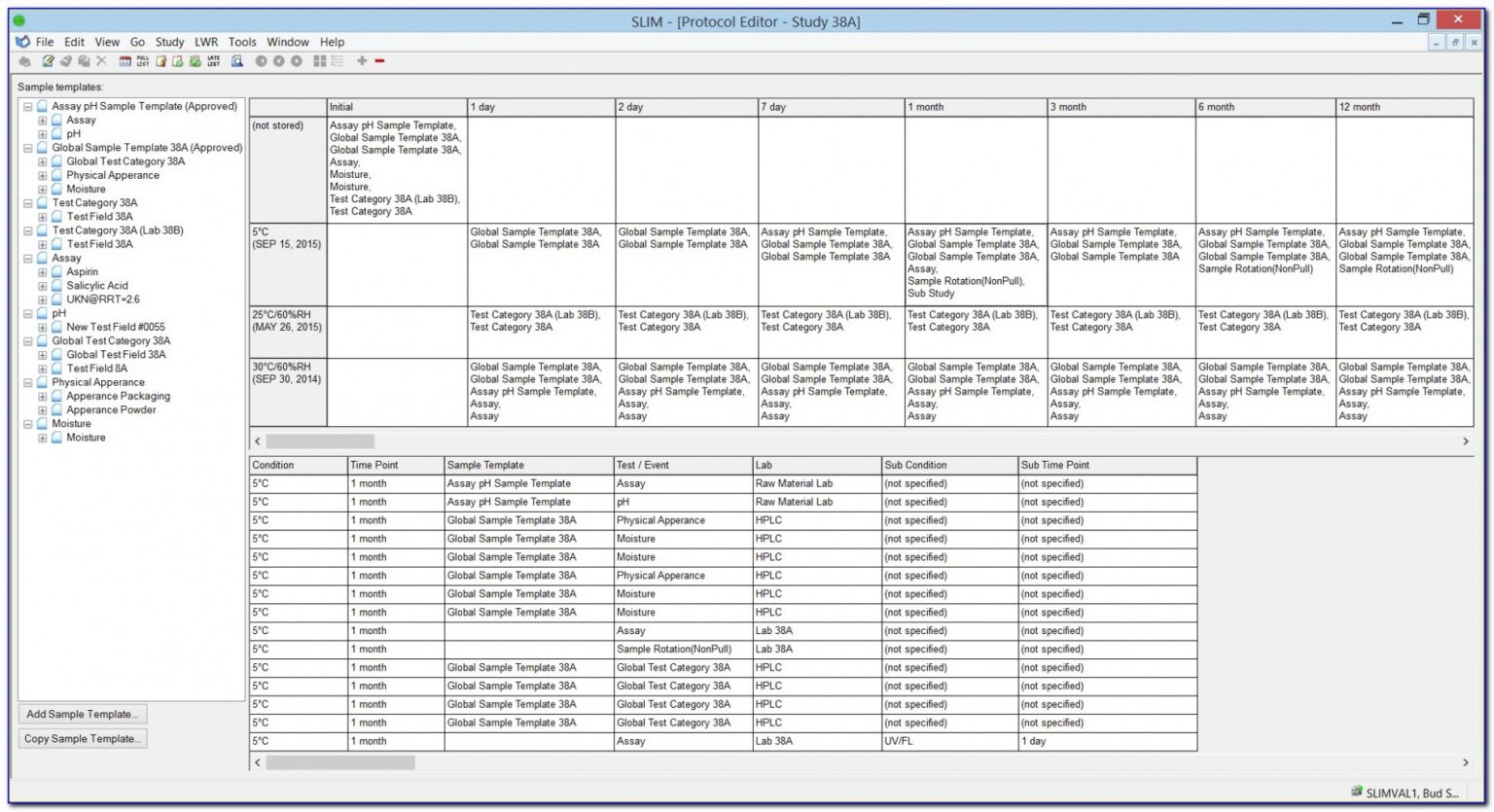Click the Print toolbar icon

(x=24, y=60)
